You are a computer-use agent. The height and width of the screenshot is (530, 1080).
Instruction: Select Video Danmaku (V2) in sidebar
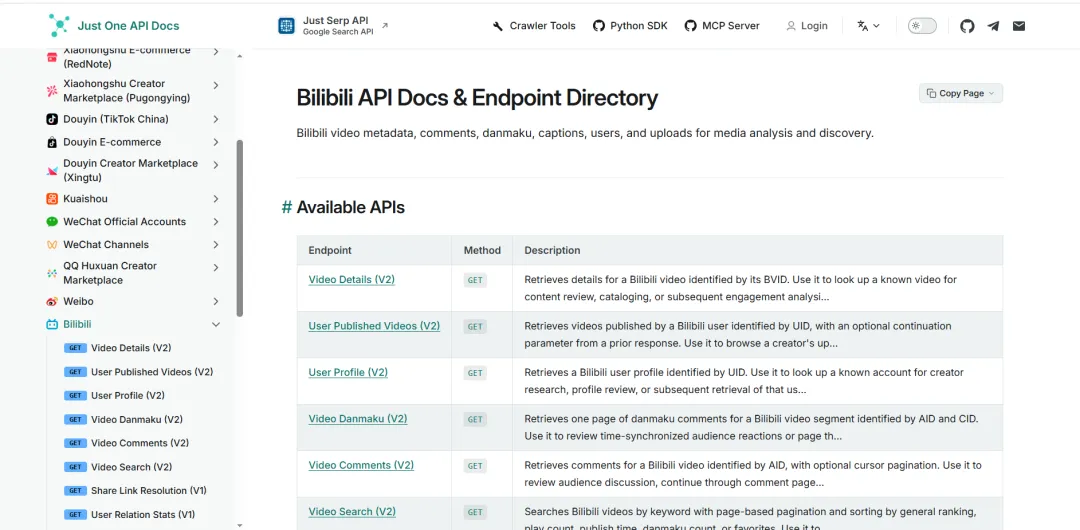point(137,419)
